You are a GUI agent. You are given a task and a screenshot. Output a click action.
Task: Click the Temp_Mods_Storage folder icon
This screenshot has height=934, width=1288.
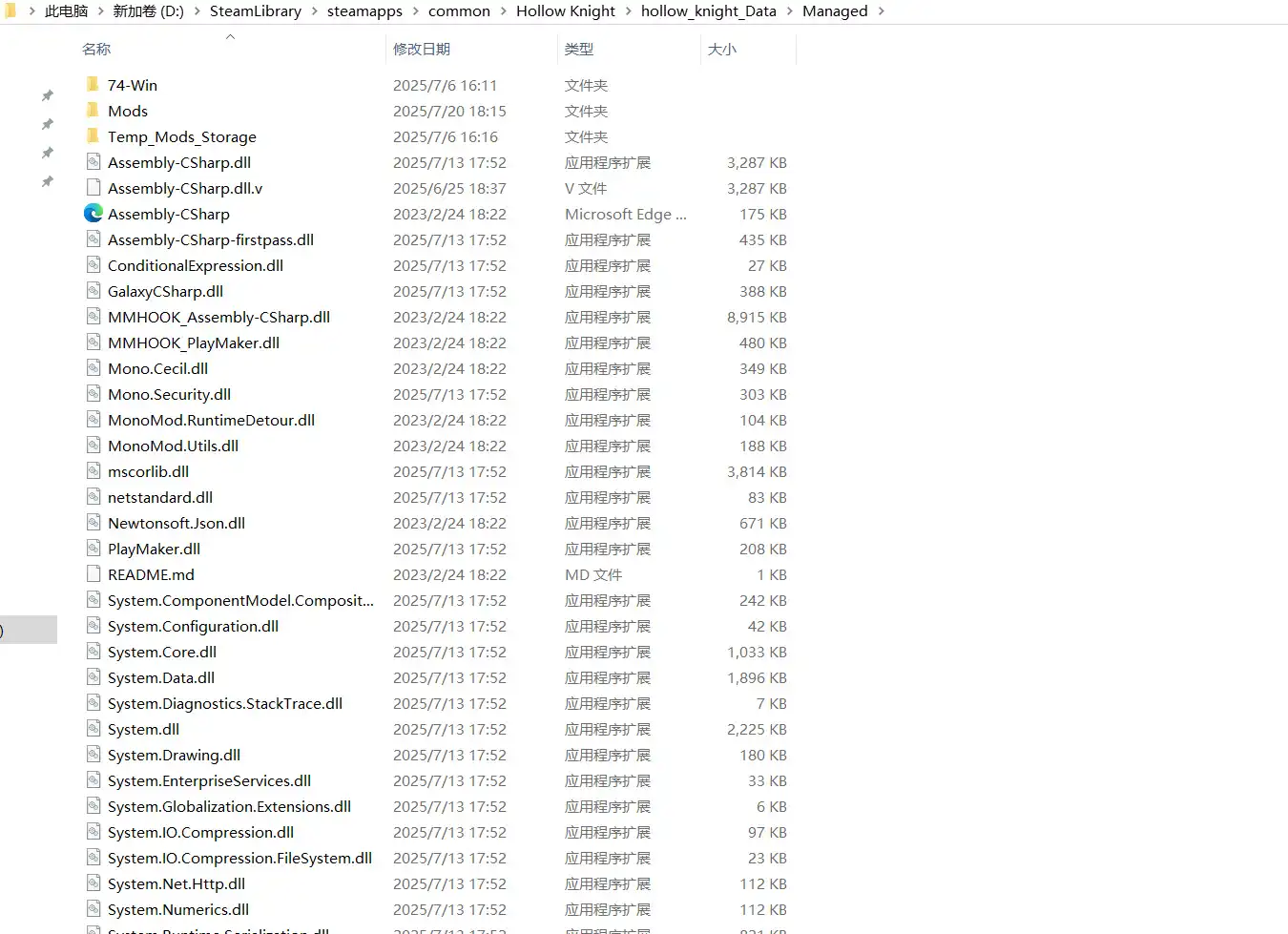point(93,136)
